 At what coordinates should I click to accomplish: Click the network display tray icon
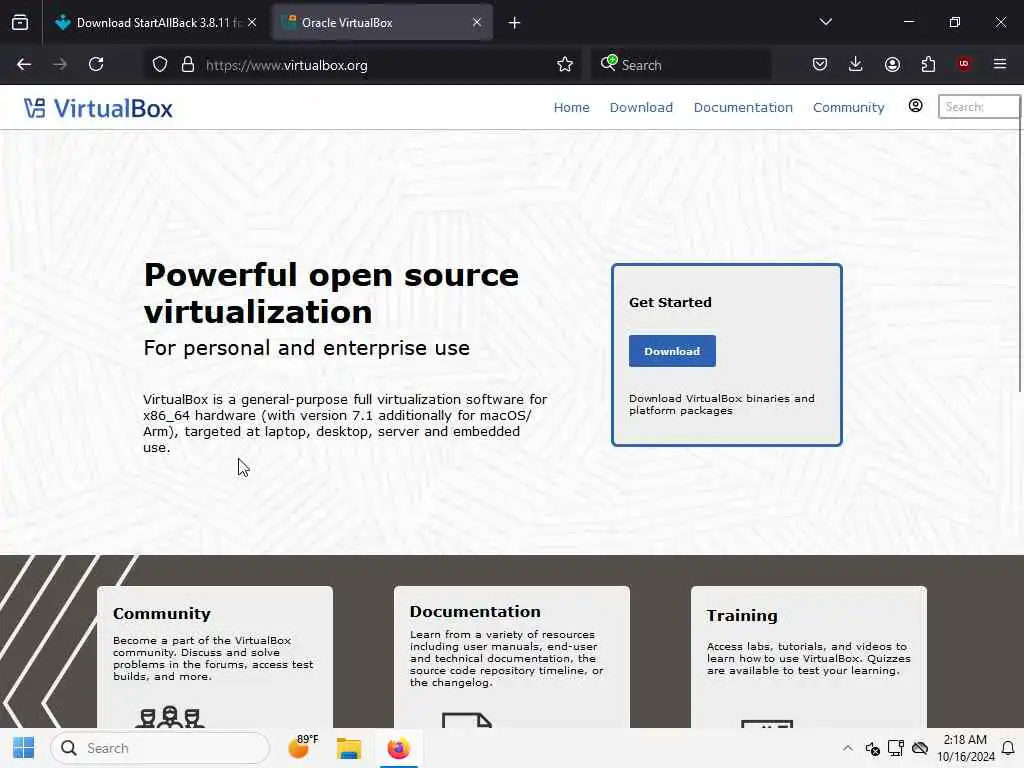(x=896, y=748)
